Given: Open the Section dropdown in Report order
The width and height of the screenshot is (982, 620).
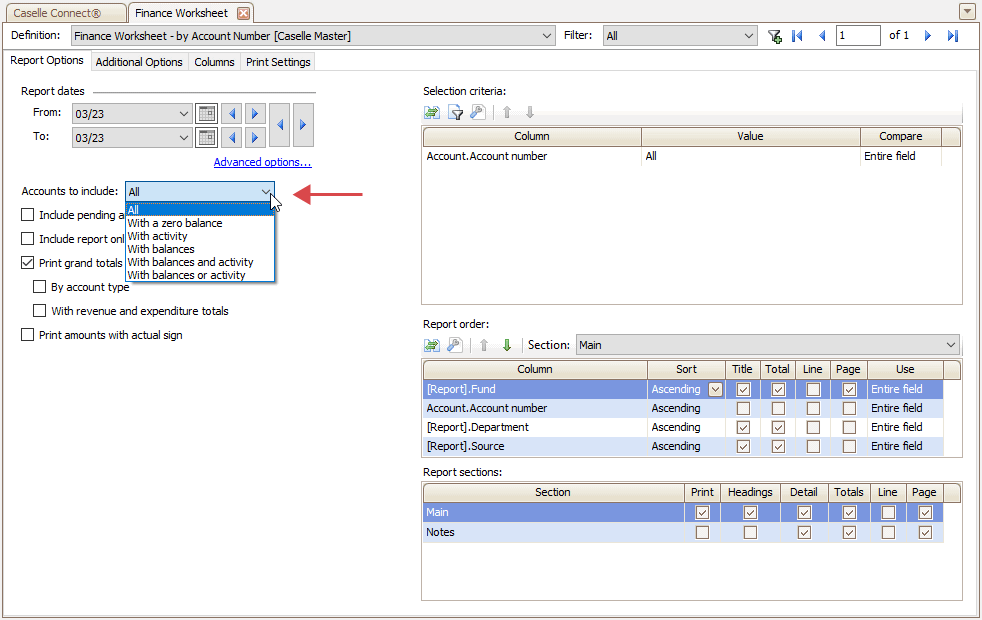Looking at the screenshot, I should tap(949, 345).
